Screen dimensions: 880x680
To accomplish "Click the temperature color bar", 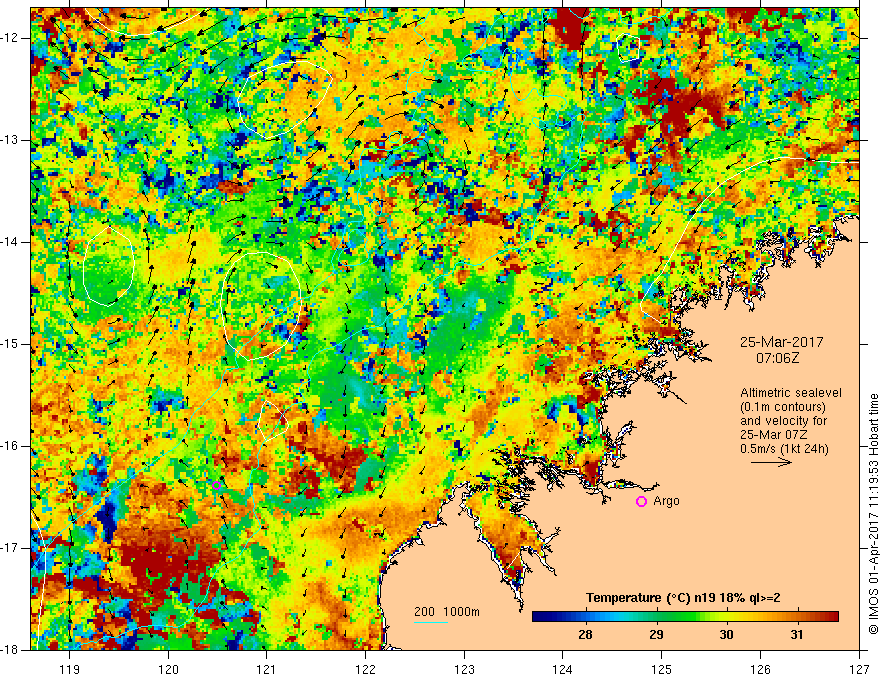I will point(685,617).
